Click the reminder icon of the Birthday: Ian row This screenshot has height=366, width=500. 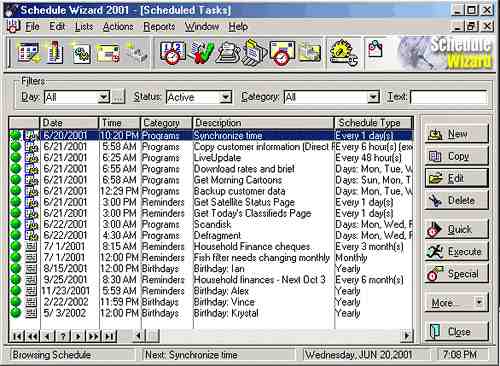click(31, 269)
